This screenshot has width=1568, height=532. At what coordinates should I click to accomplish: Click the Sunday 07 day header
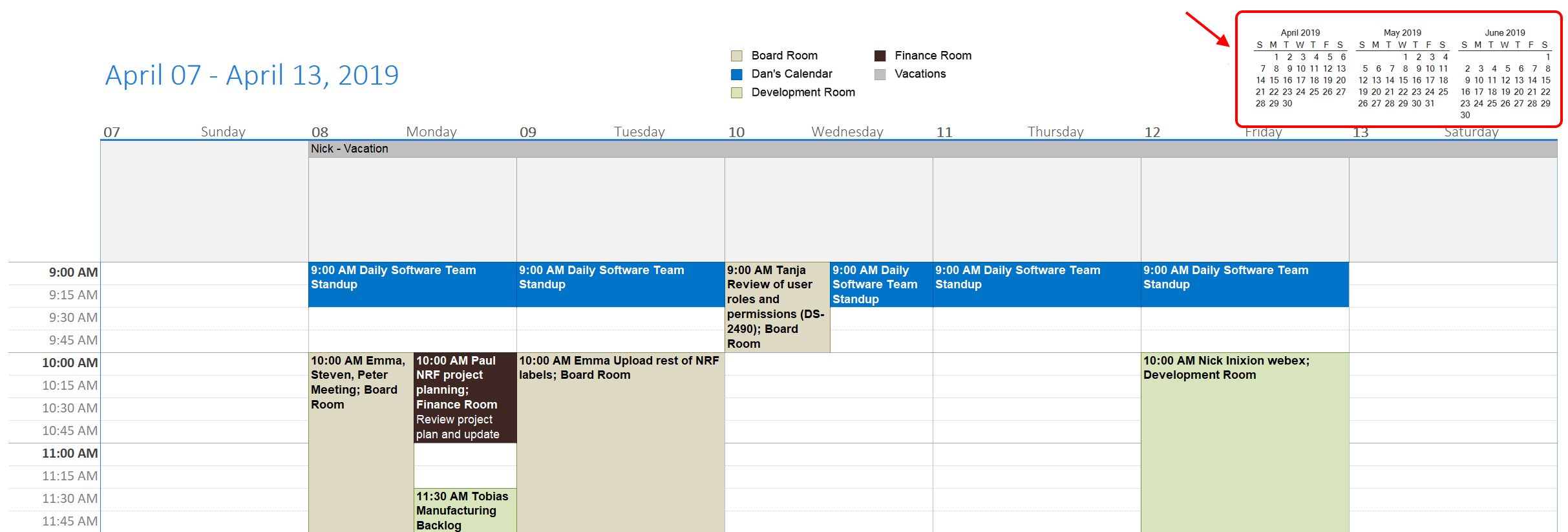205,132
